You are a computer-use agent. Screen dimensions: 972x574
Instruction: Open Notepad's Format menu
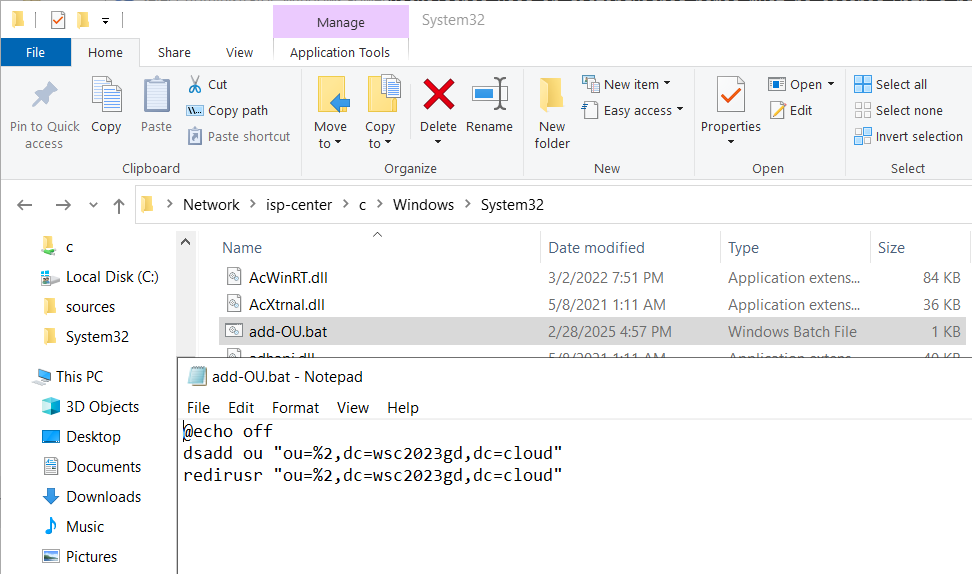click(295, 408)
